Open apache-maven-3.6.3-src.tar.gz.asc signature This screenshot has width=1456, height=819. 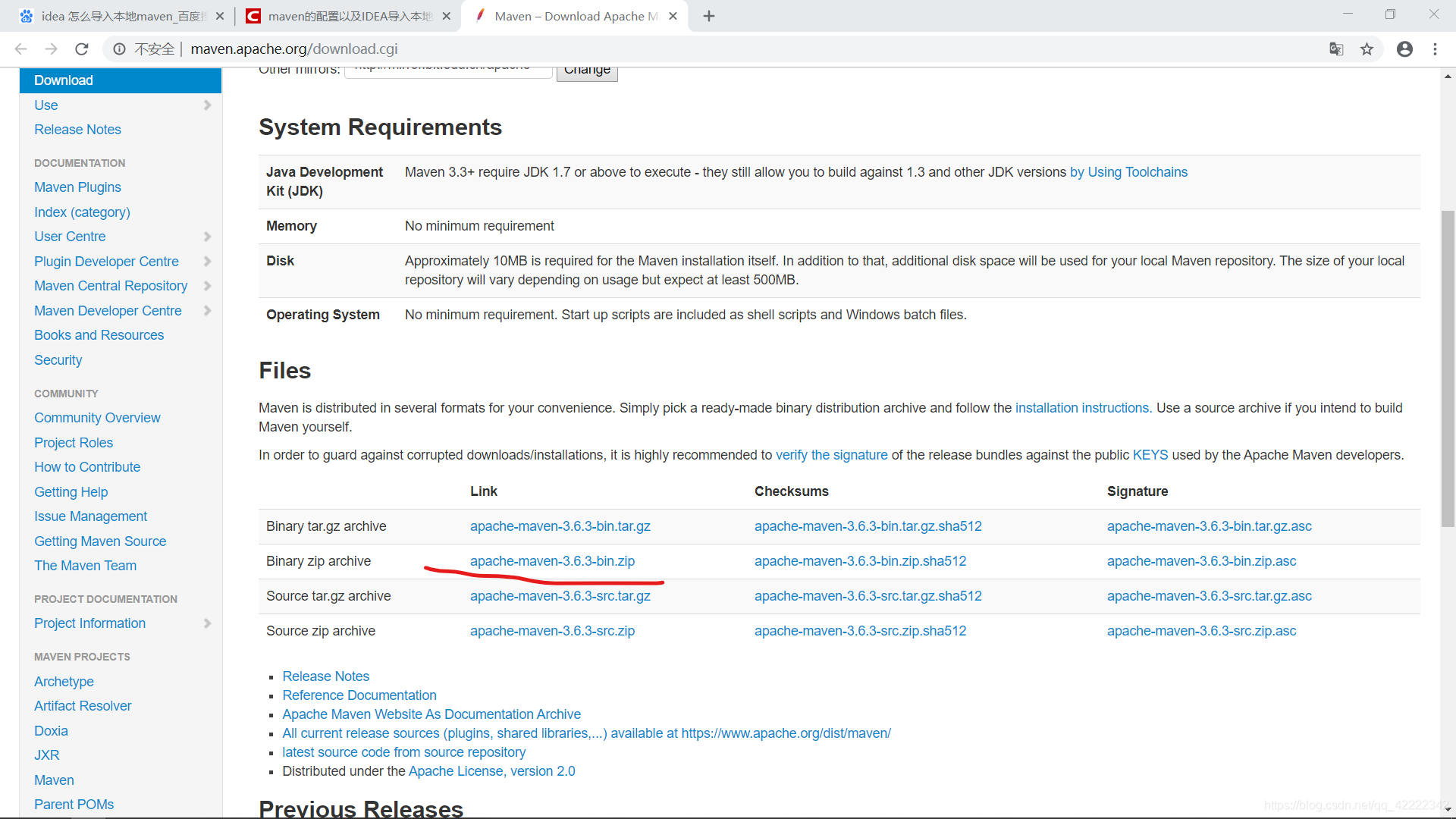click(1209, 596)
